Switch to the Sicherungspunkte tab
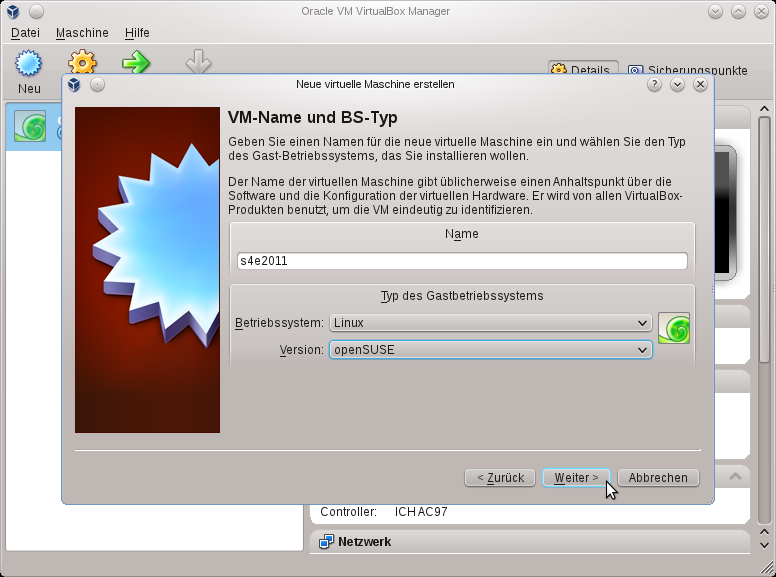 [x=688, y=70]
